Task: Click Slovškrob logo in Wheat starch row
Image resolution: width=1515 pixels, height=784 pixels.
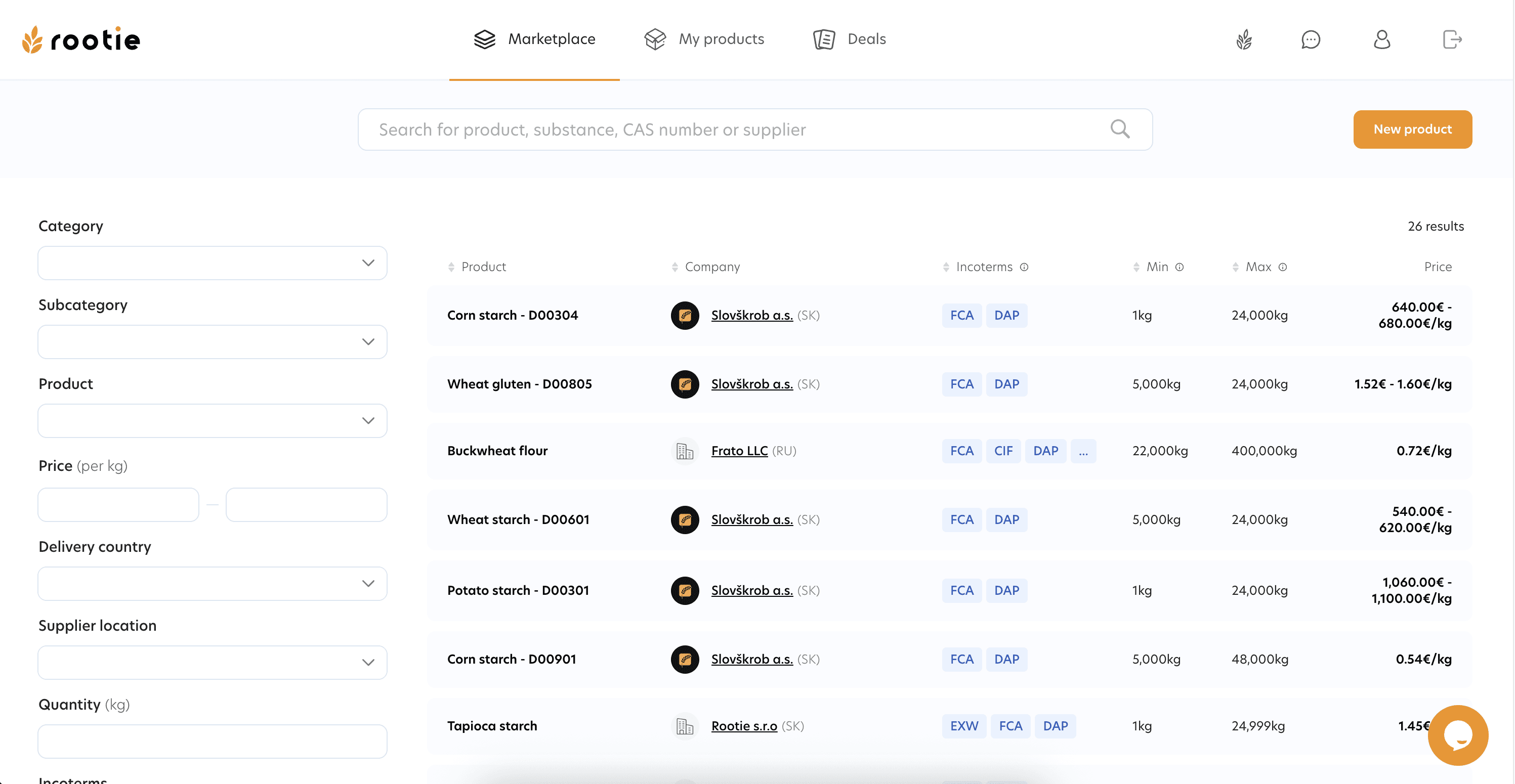Action: pos(685,519)
